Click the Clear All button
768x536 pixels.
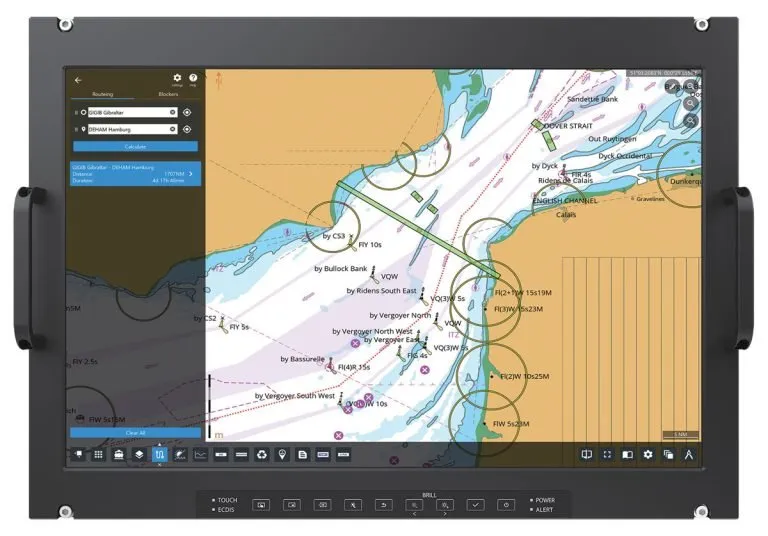136,433
